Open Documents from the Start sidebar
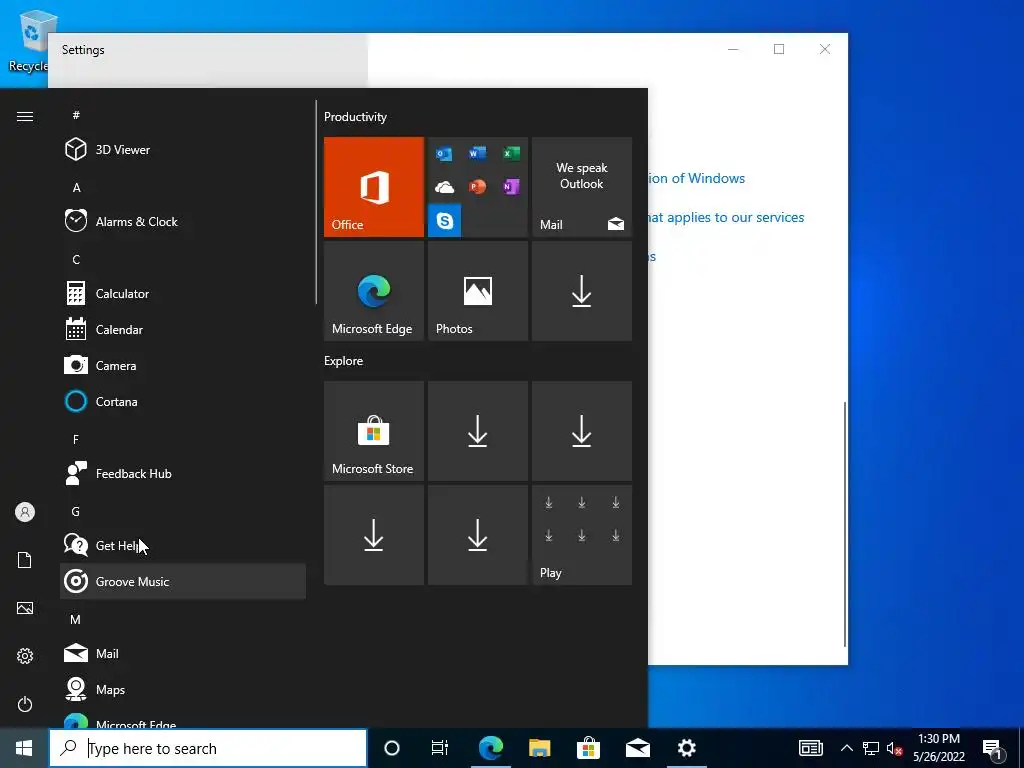This screenshot has width=1024, height=768. [25, 560]
